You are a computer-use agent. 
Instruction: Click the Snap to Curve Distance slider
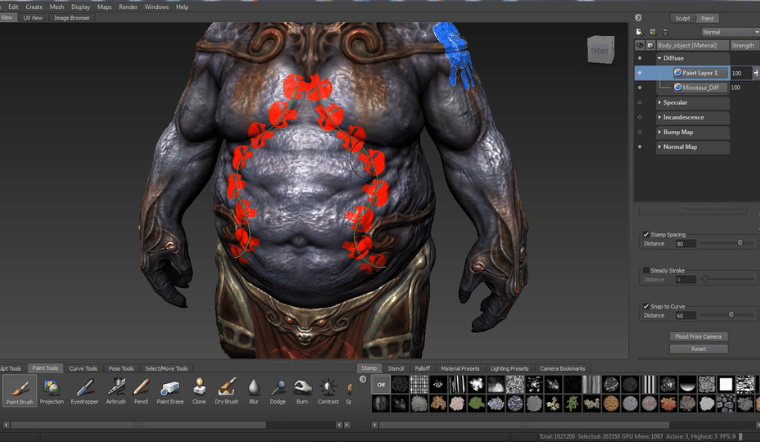(x=727, y=315)
